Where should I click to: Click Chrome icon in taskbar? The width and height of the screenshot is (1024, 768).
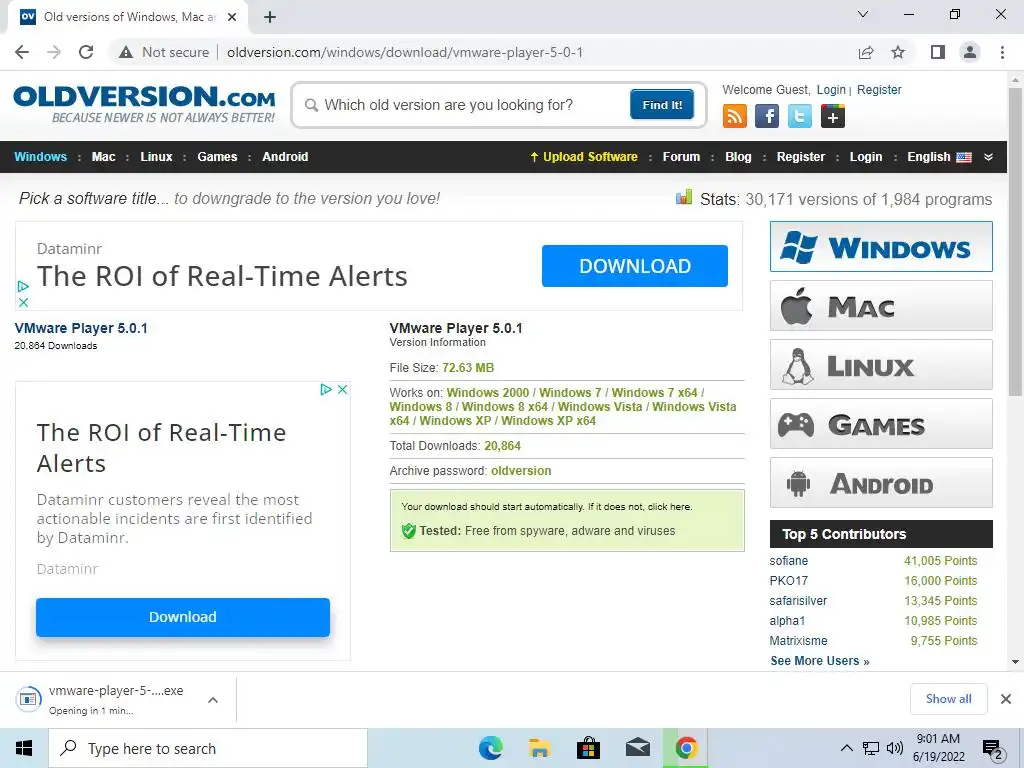pos(686,748)
